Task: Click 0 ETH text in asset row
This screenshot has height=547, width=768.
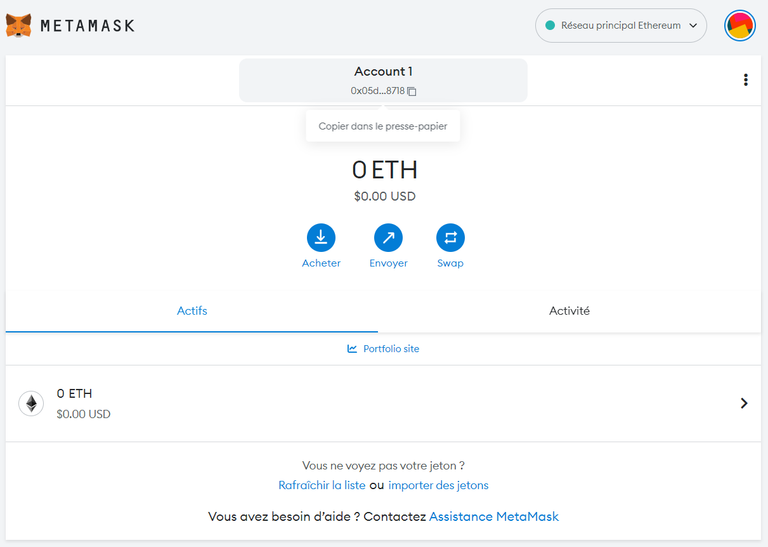Action: tap(74, 393)
